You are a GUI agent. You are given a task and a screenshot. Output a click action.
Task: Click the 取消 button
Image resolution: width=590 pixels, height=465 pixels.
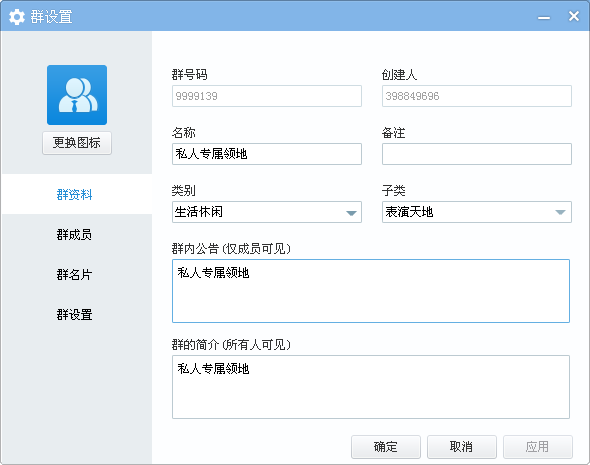coord(462,447)
